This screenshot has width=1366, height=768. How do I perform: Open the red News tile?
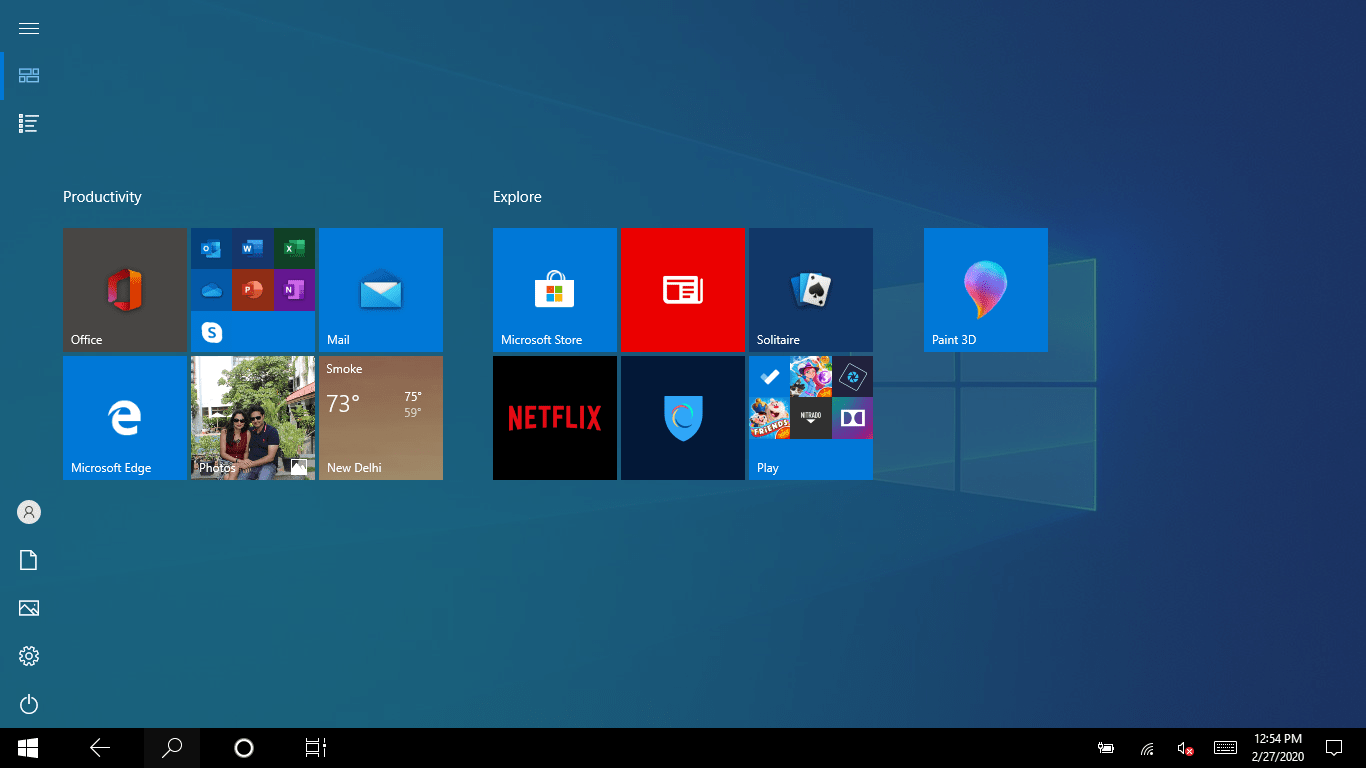pos(683,290)
